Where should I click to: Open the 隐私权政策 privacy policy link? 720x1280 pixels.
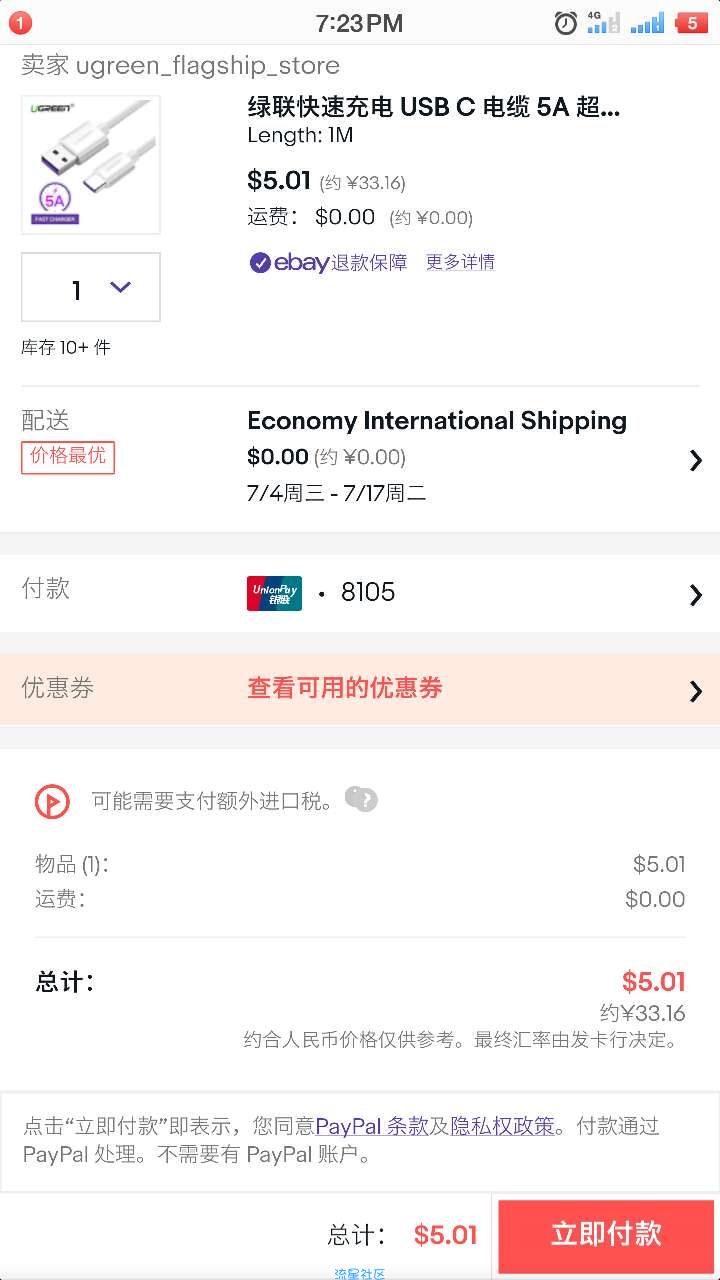pos(502,1126)
